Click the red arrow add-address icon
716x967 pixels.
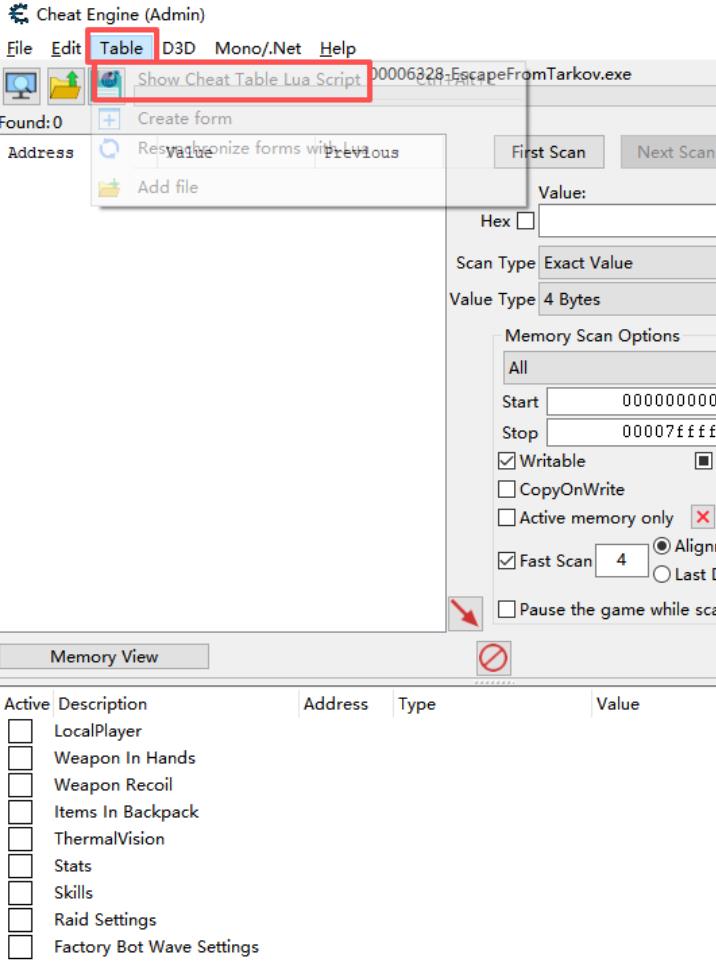465,613
